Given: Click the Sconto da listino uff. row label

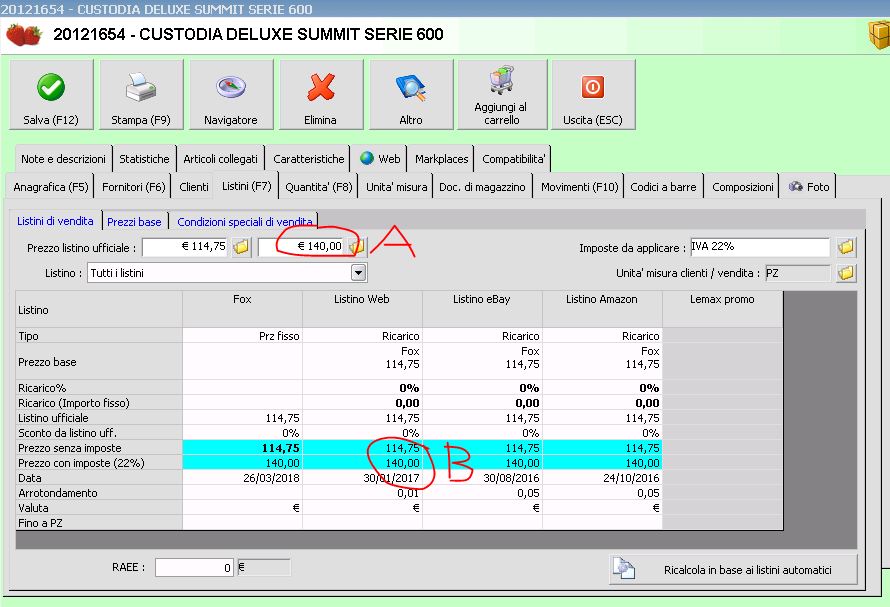Looking at the screenshot, I should pos(99,433).
